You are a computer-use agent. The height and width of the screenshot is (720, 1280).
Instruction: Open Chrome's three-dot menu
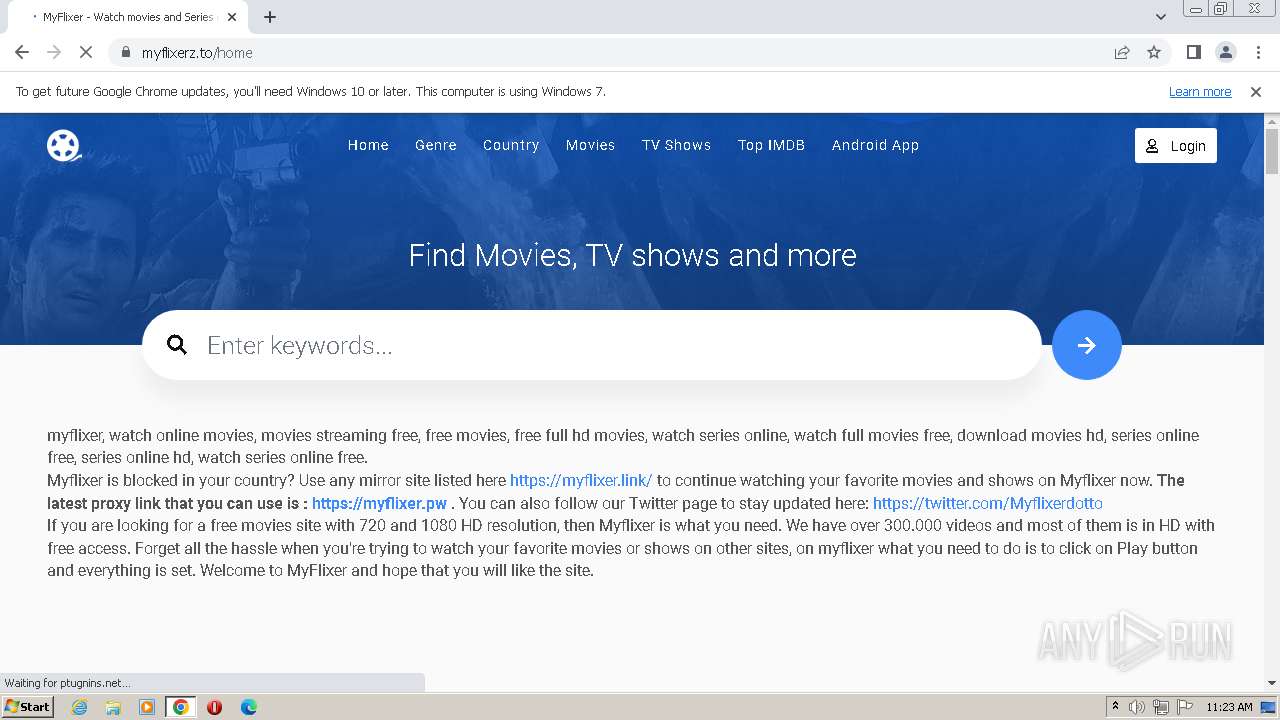click(1258, 52)
